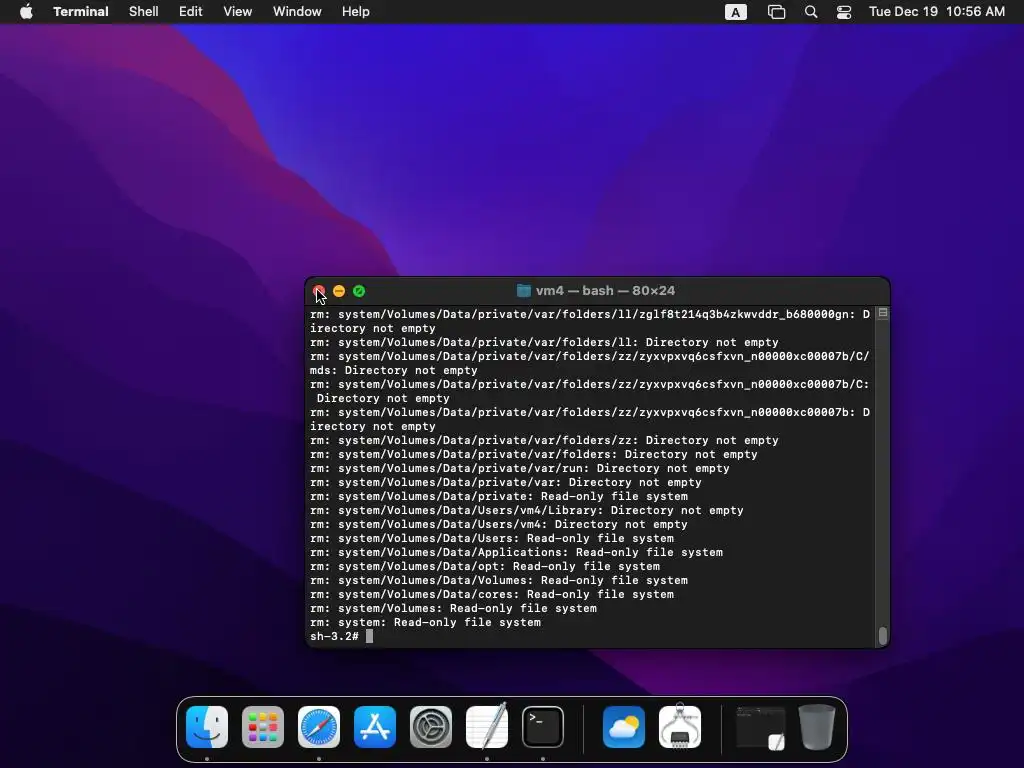Image resolution: width=1024 pixels, height=768 pixels.
Task: Minimize the vm4 bash Terminal window
Action: (x=339, y=291)
